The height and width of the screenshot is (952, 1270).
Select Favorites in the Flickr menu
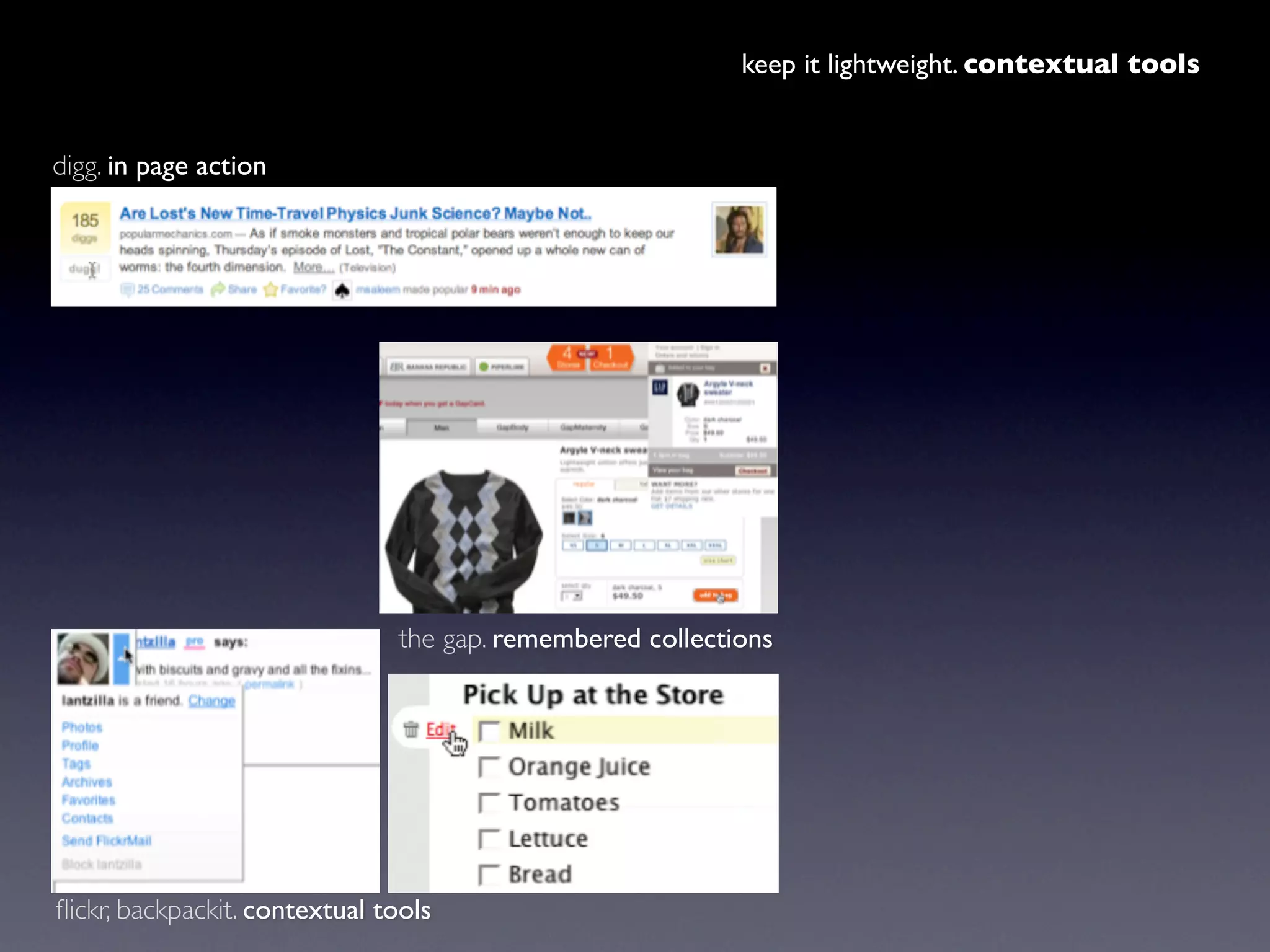[x=89, y=800]
